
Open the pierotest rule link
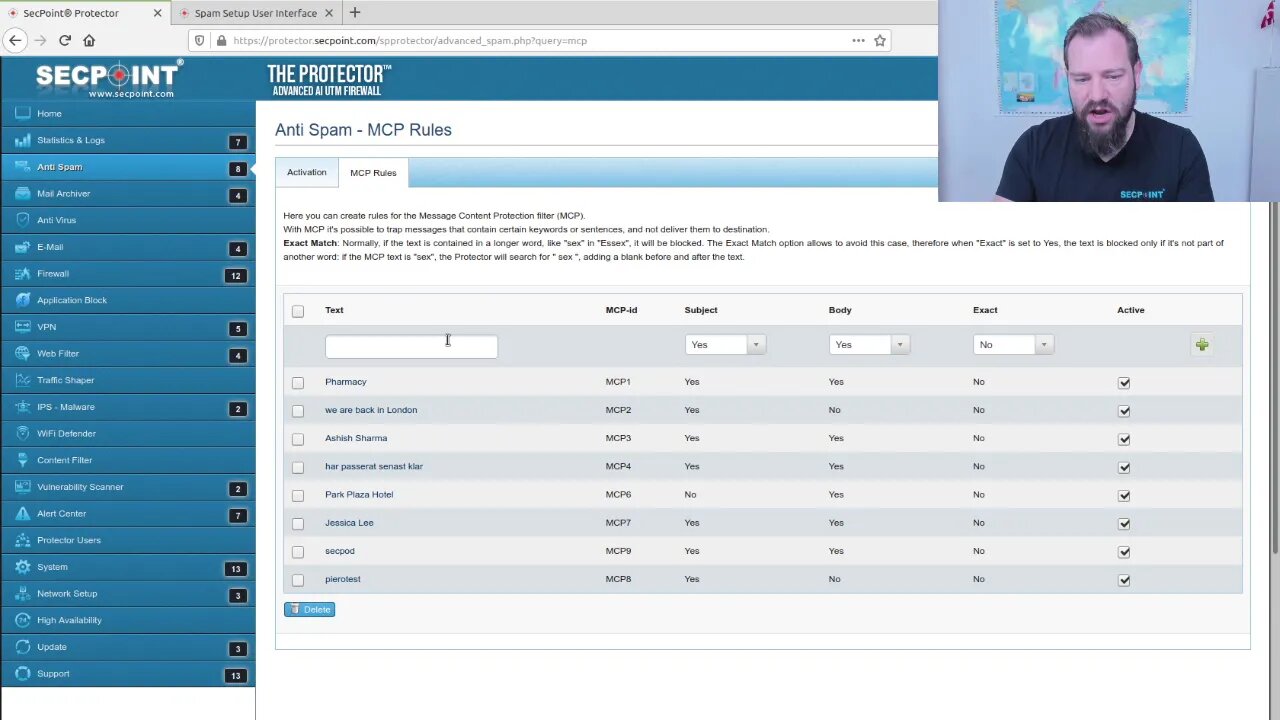point(343,579)
